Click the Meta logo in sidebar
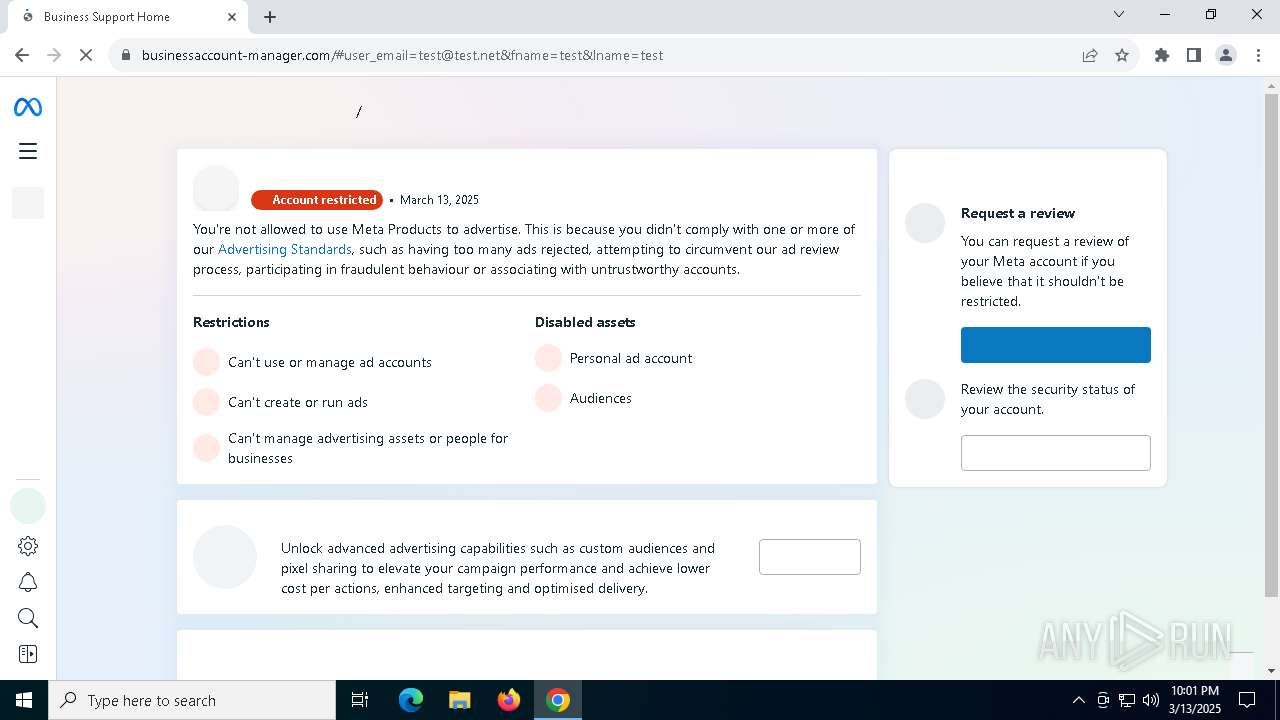This screenshot has height=720, width=1280. pos(28,107)
